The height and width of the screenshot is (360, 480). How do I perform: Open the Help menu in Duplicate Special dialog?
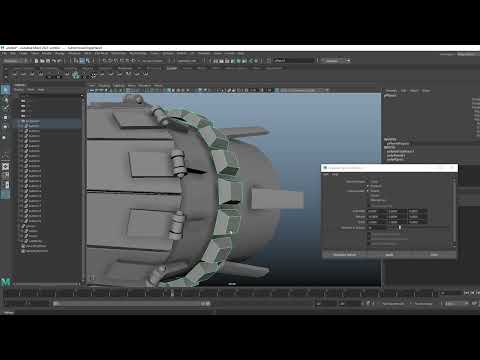point(335,174)
